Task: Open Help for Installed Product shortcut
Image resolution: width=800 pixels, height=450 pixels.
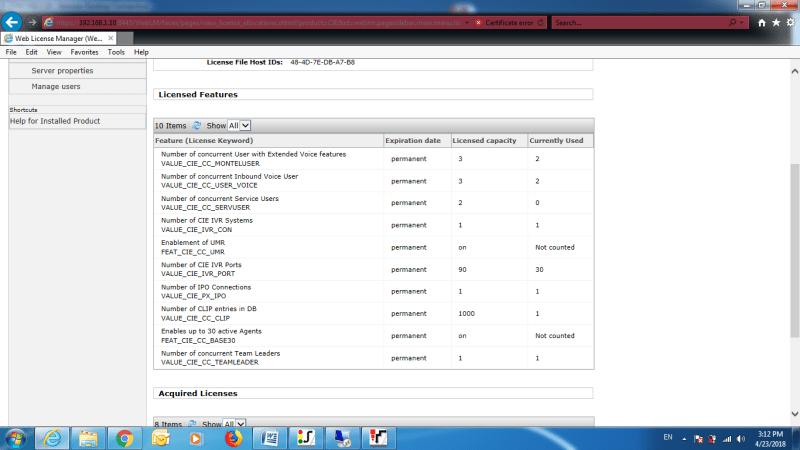Action: [55, 121]
